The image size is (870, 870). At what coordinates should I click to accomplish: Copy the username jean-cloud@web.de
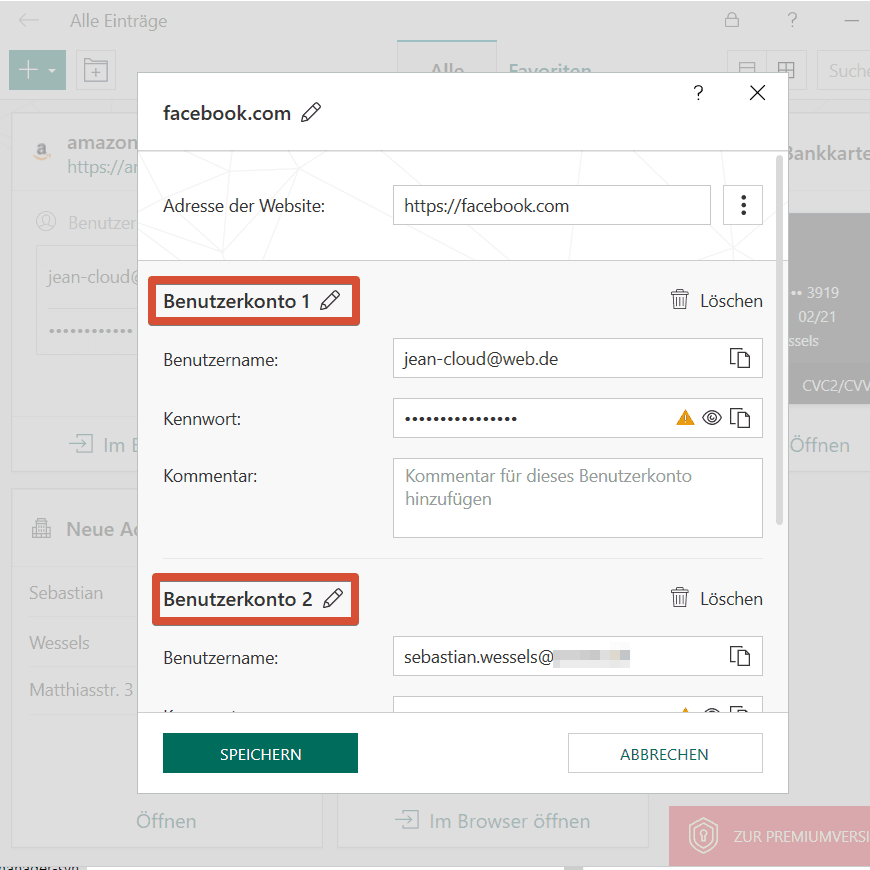click(740, 358)
